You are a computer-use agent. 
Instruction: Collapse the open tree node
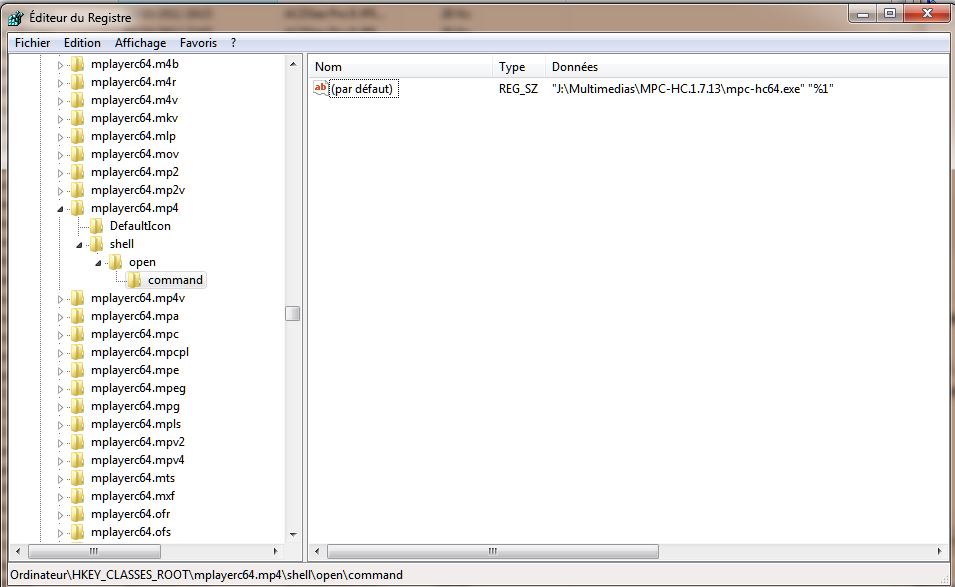pos(98,263)
